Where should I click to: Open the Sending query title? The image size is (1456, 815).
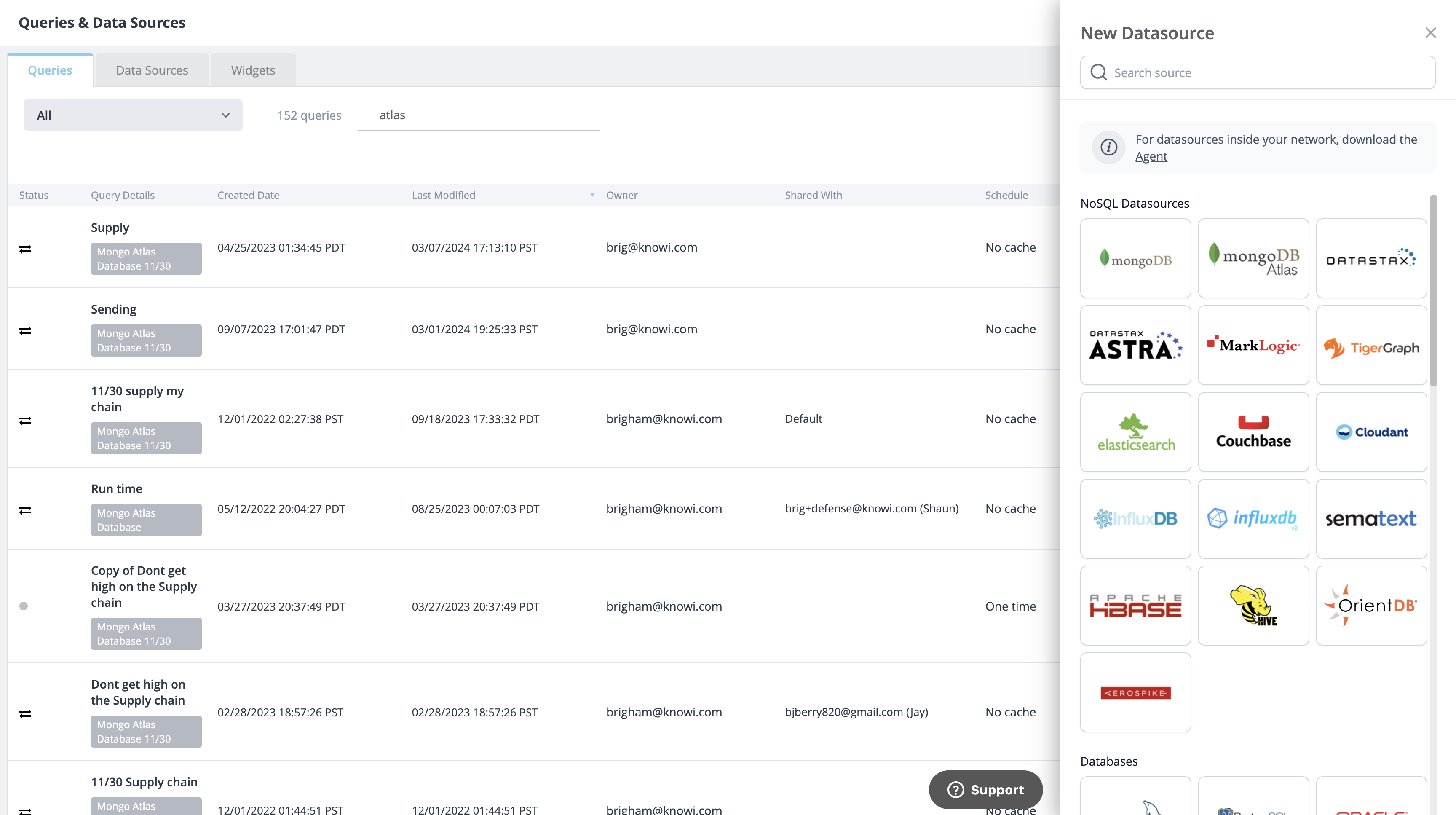[x=114, y=309]
